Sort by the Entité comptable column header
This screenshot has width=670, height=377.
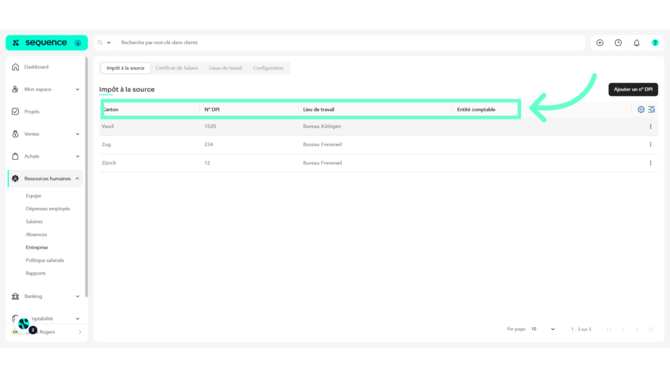476,109
